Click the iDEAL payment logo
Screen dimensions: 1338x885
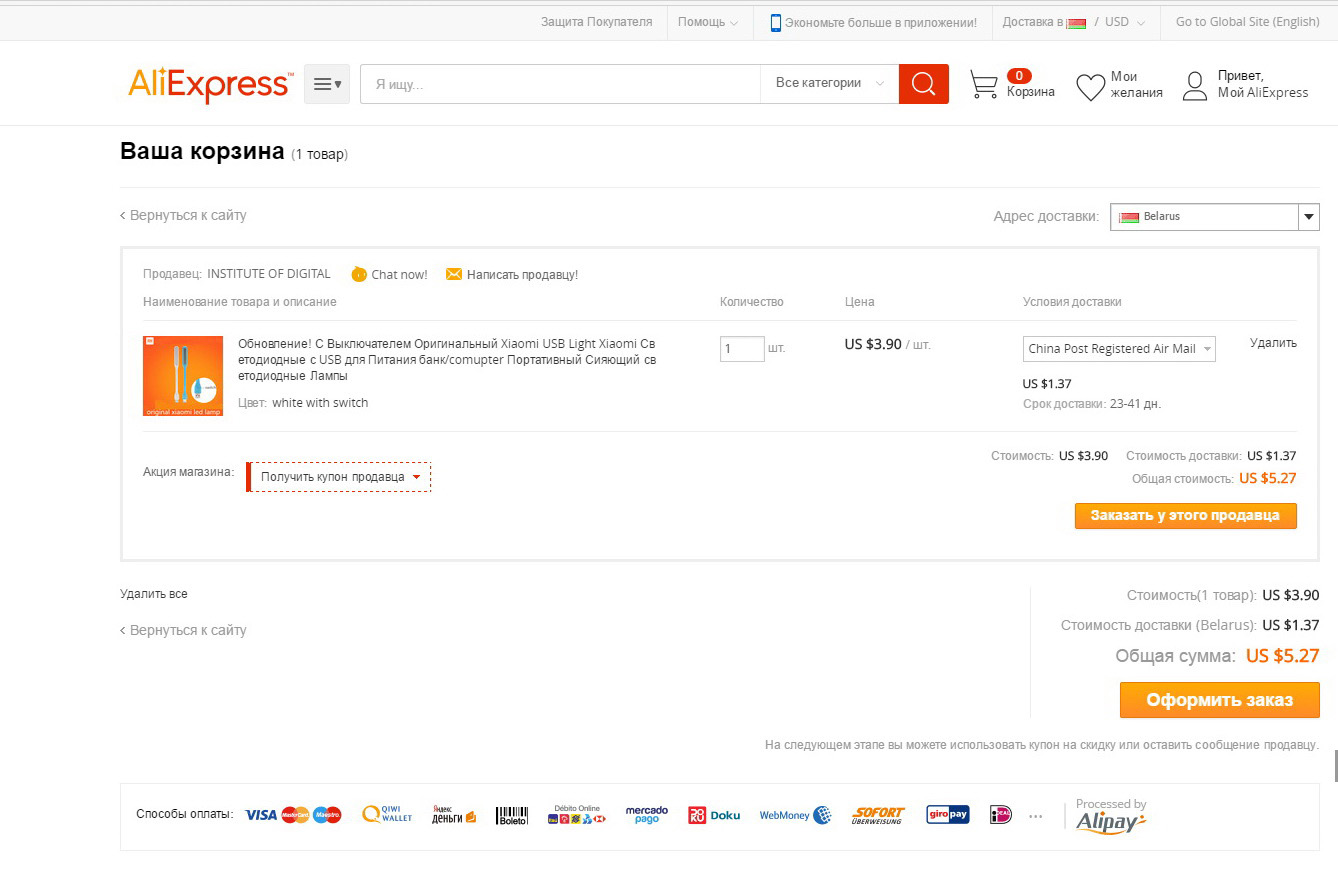tap(1001, 815)
